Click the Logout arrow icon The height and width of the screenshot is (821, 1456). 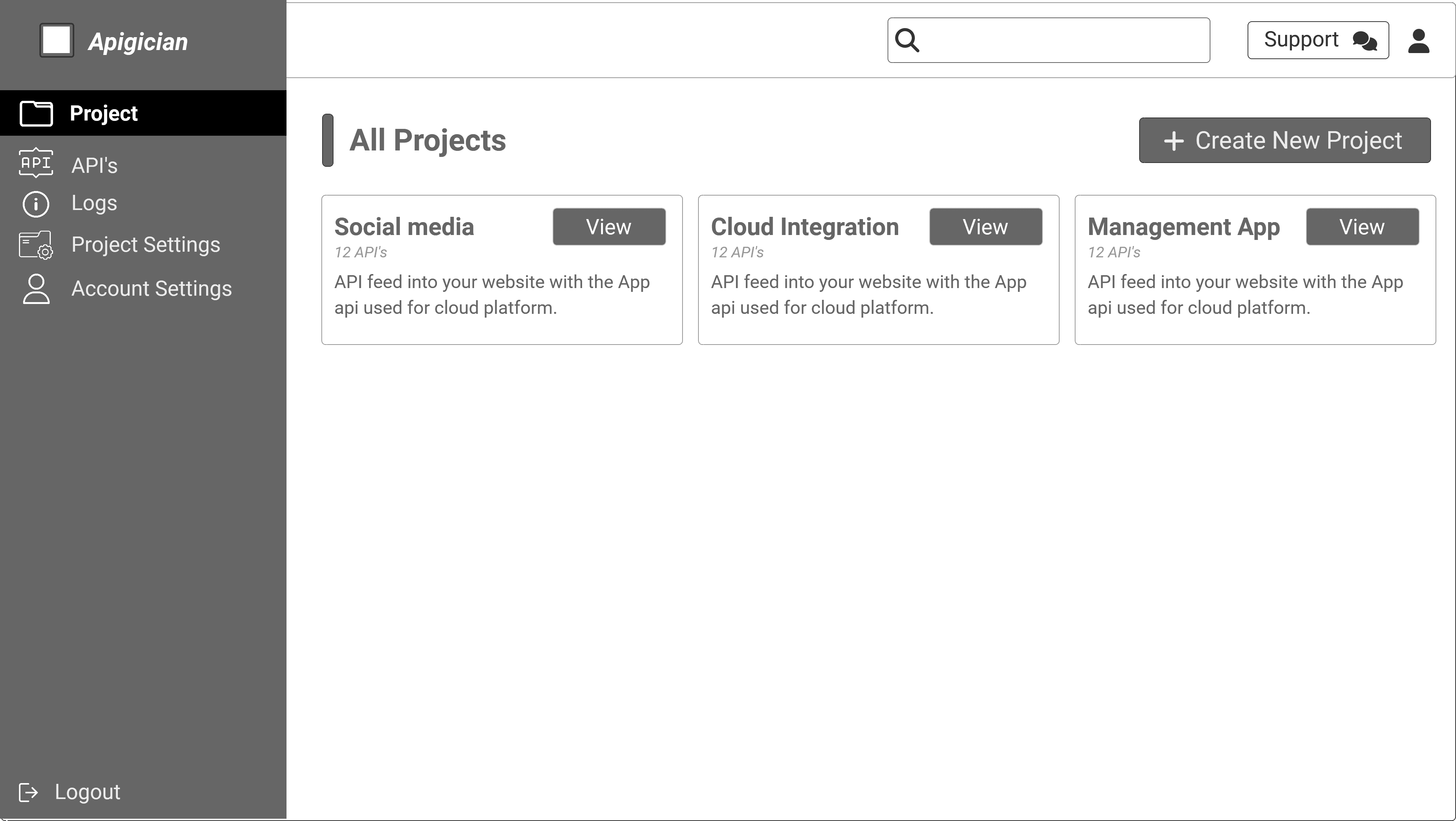(x=28, y=792)
